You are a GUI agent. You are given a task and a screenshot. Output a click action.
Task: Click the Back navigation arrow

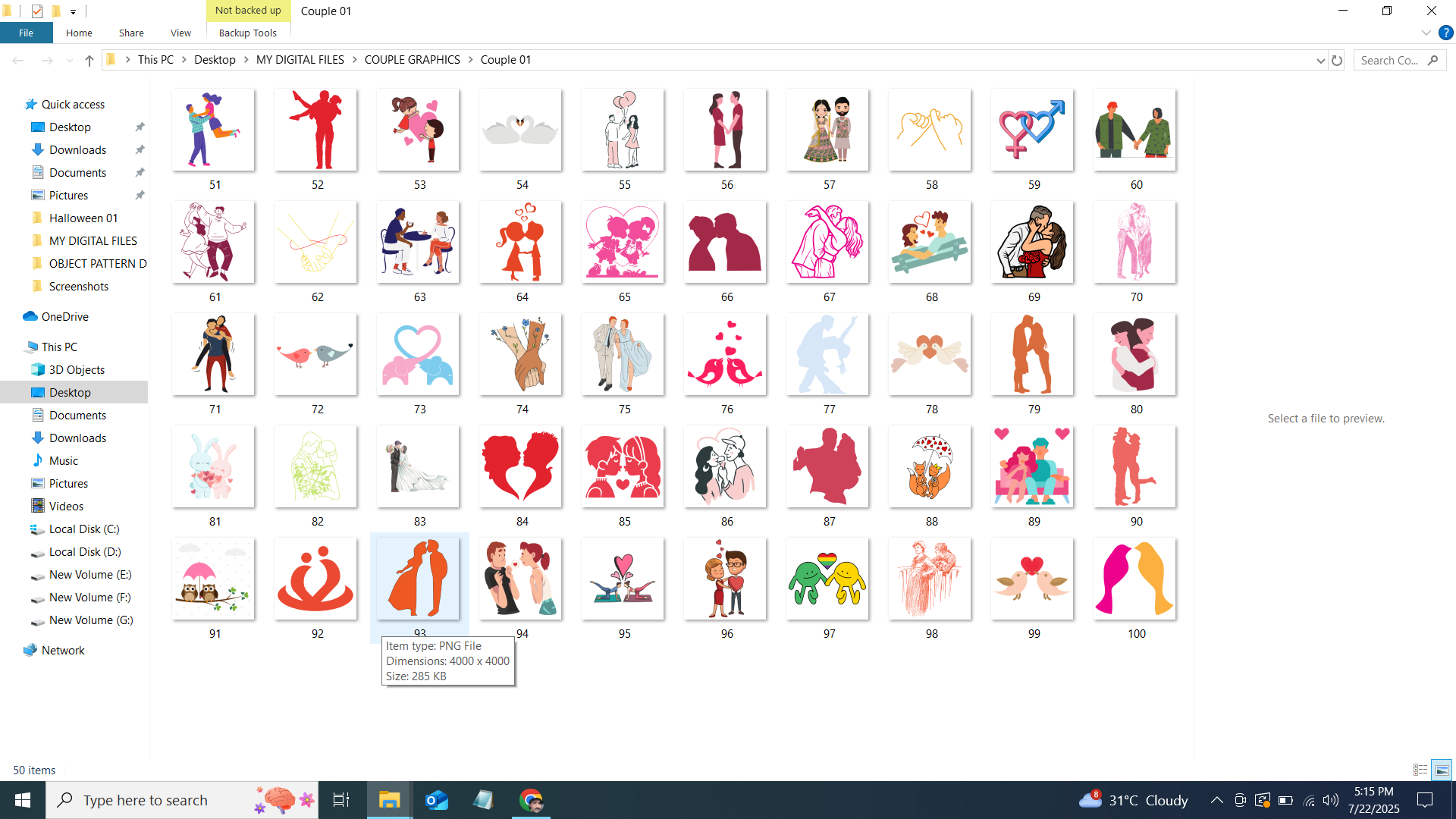click(18, 61)
